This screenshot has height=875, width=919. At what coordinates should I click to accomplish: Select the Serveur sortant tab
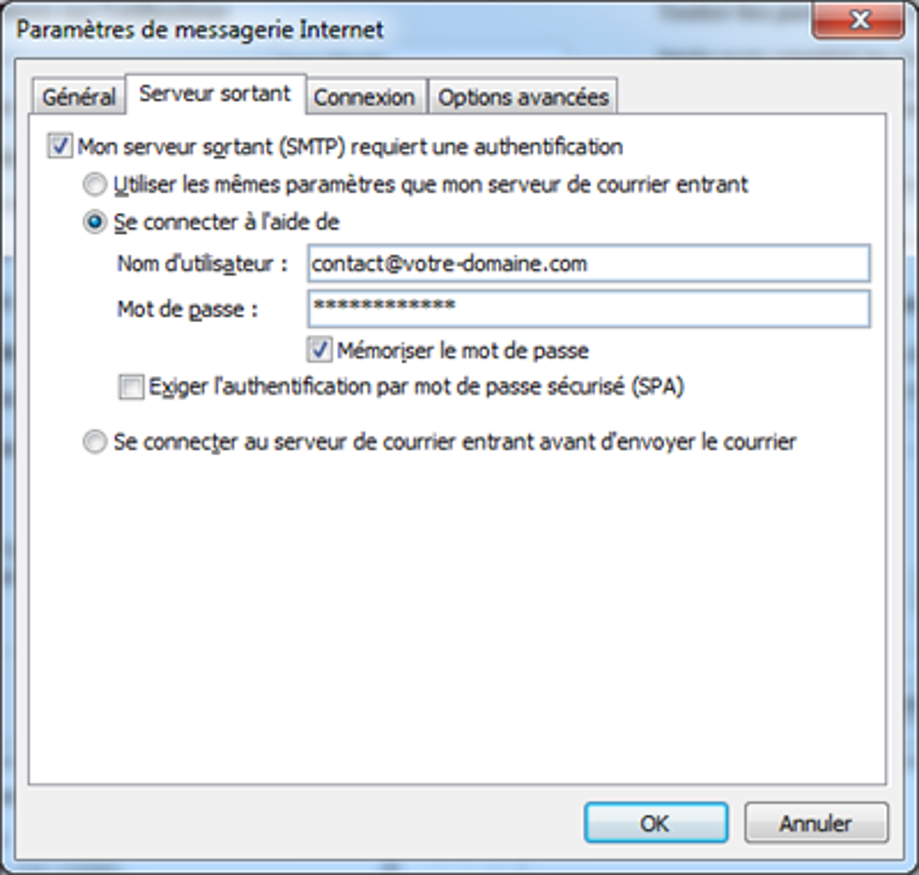(x=215, y=94)
